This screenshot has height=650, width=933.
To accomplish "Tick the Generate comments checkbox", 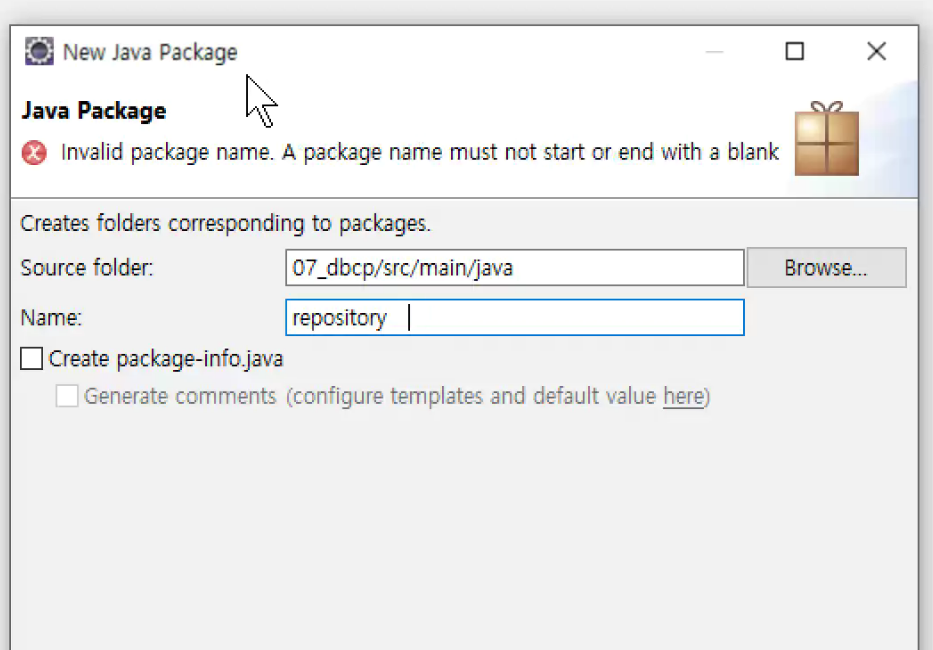I will click(x=67, y=396).
